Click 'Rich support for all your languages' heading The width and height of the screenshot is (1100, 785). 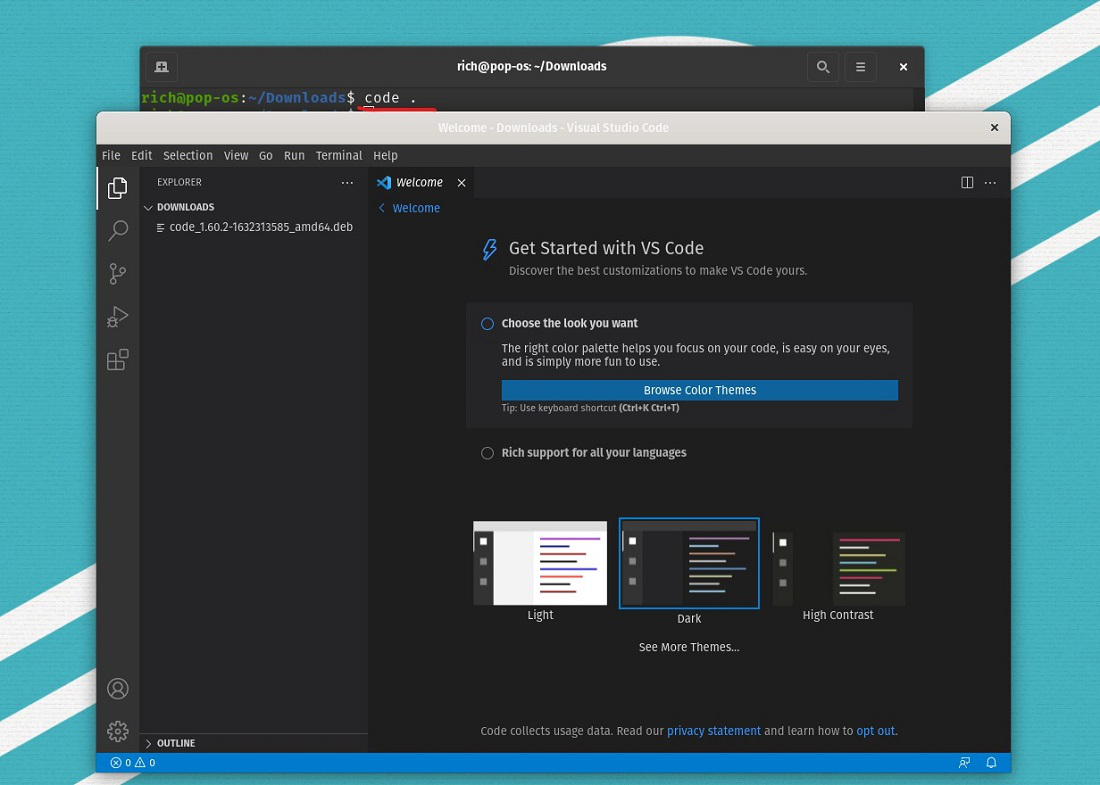(x=593, y=453)
